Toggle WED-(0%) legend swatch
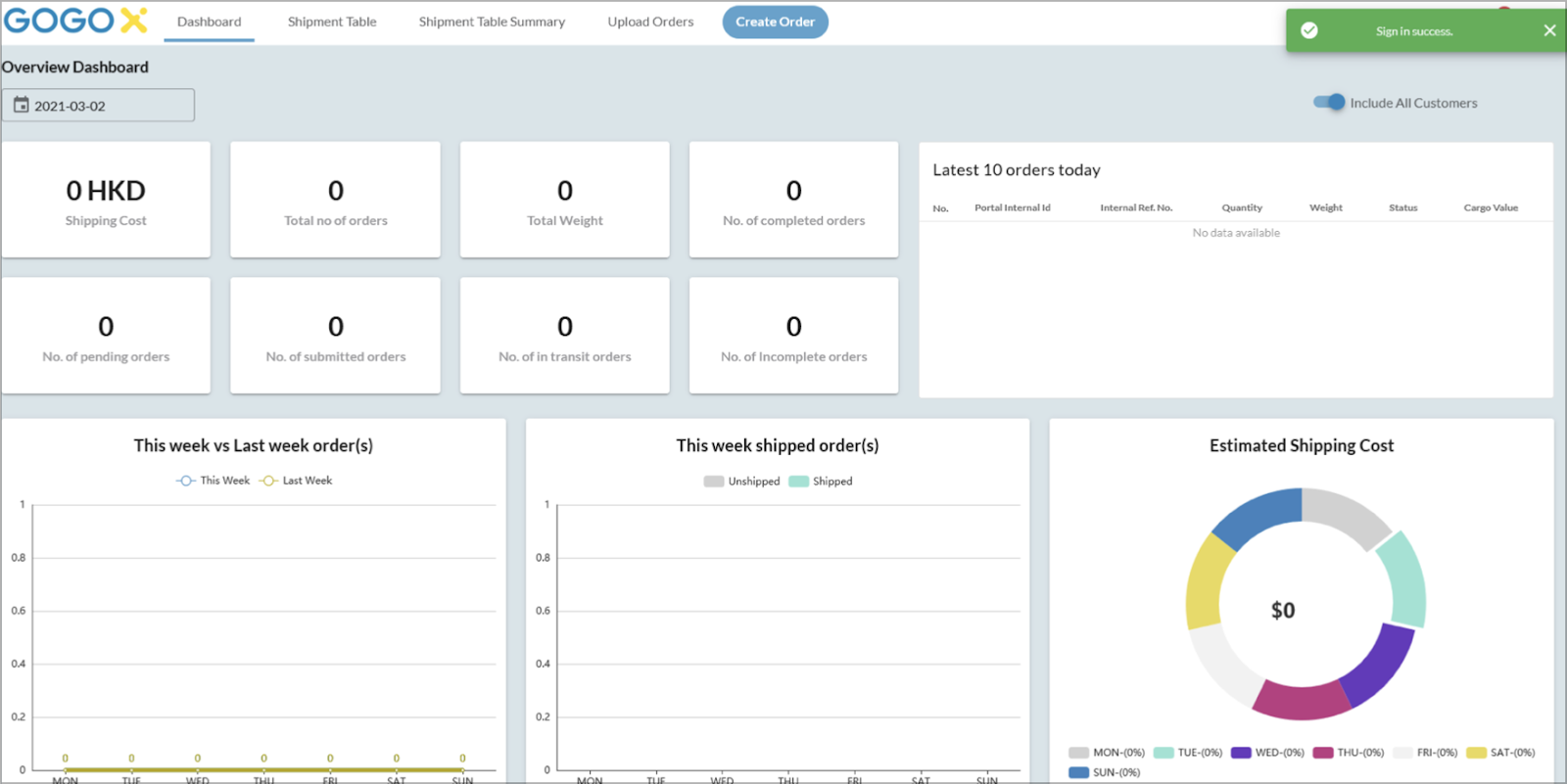The height and width of the screenshot is (784, 1567). tap(1241, 753)
